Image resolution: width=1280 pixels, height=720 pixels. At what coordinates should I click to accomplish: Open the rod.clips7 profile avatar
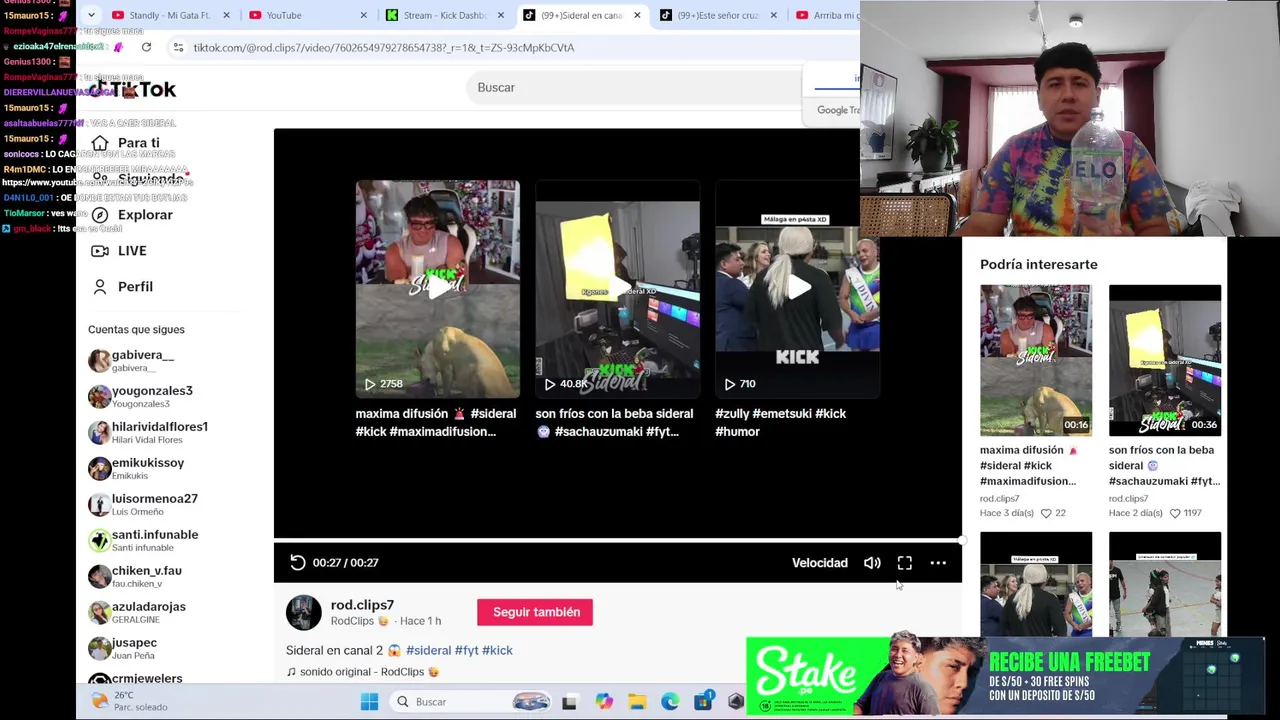coord(304,613)
